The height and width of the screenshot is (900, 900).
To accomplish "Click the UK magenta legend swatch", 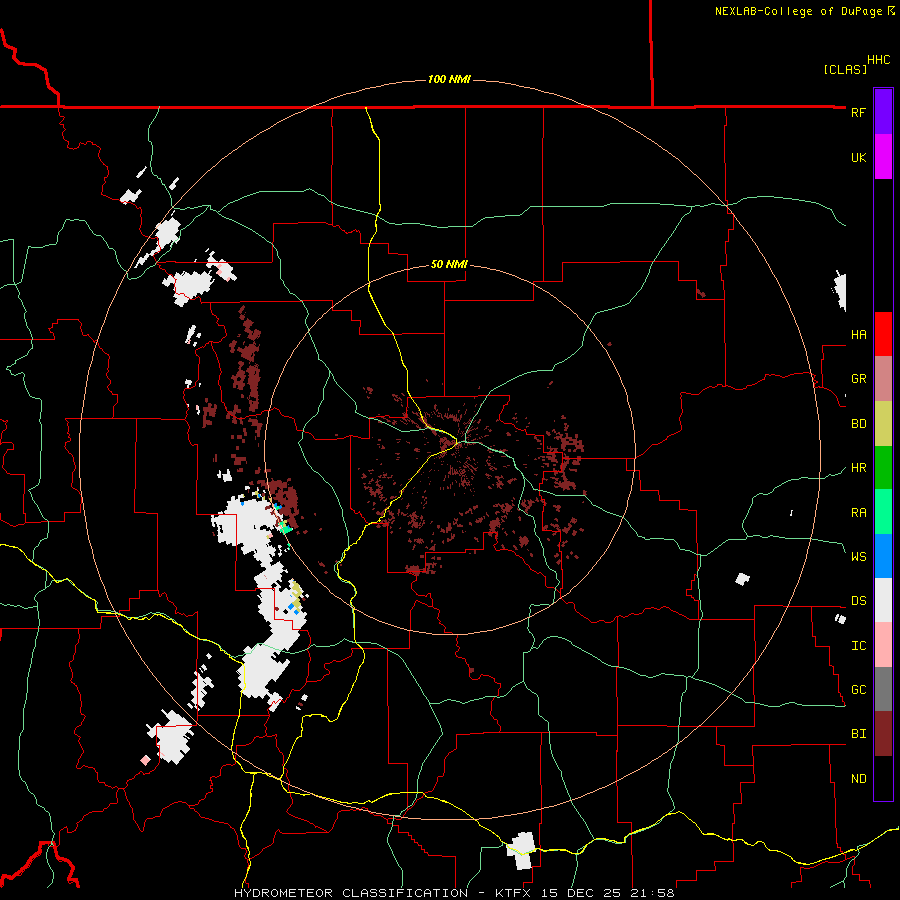I will [883, 157].
